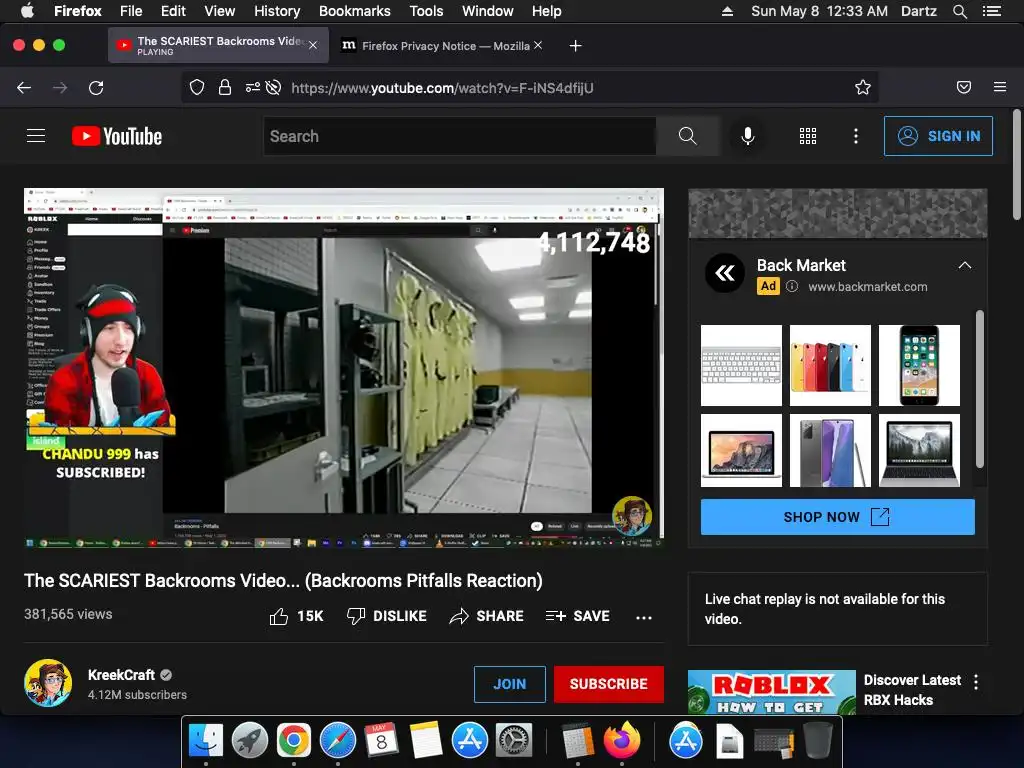Open macOS Control Center in menu bar
The width and height of the screenshot is (1024, 768).
coord(991,11)
